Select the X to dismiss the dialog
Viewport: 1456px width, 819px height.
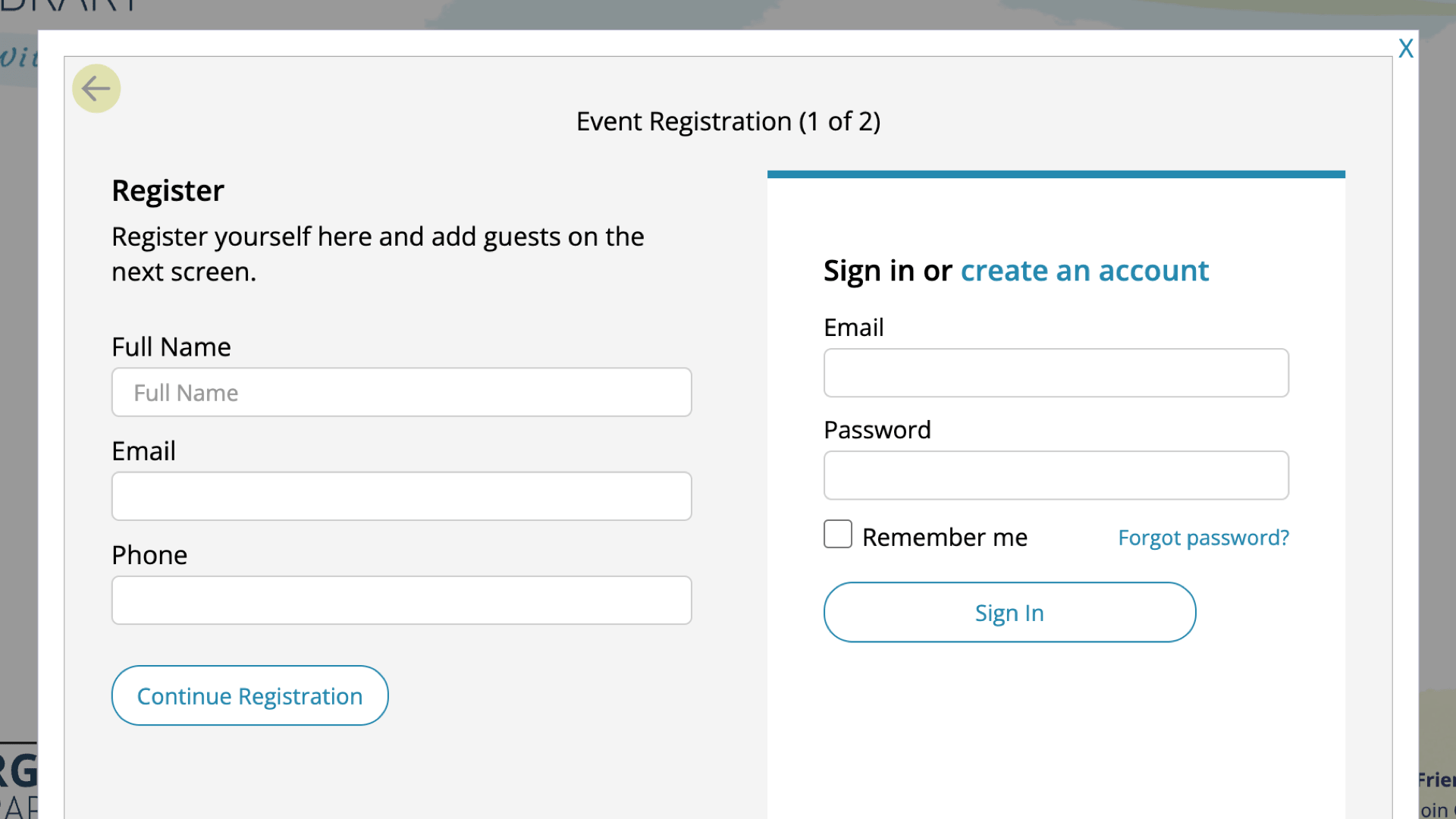1406,47
